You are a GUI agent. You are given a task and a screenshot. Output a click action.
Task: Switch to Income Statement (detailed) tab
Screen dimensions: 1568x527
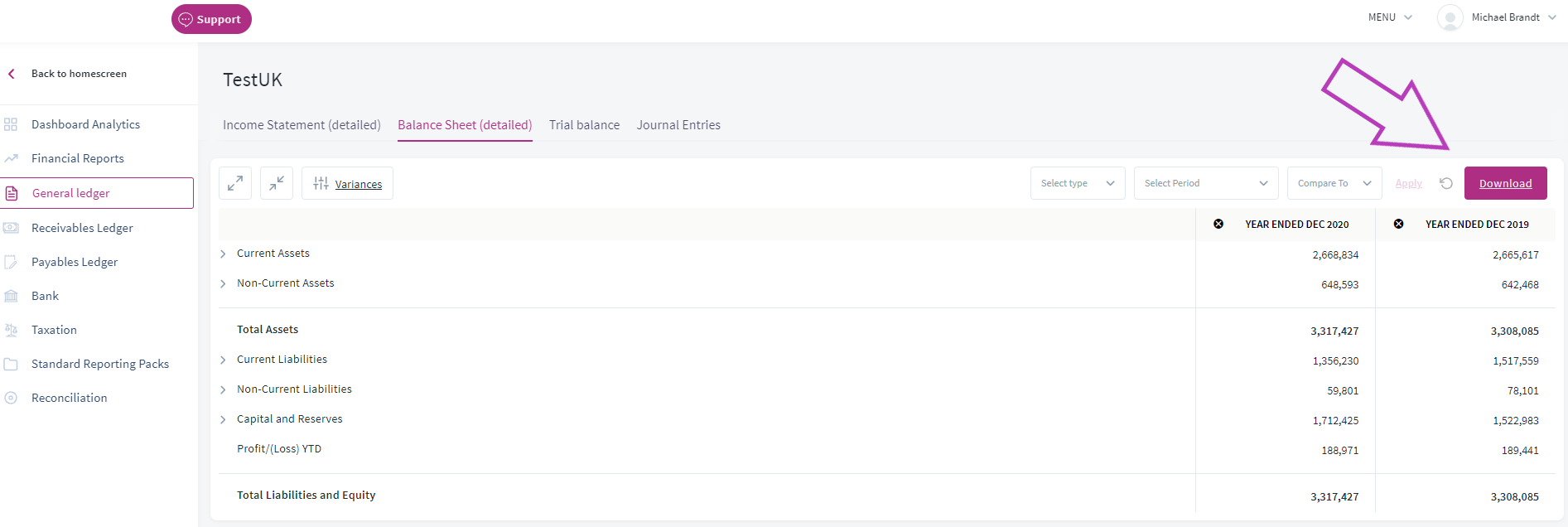pyautogui.click(x=302, y=125)
